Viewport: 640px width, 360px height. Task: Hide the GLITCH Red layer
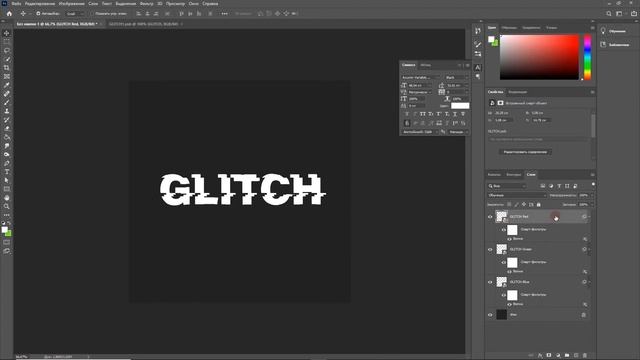click(490, 217)
